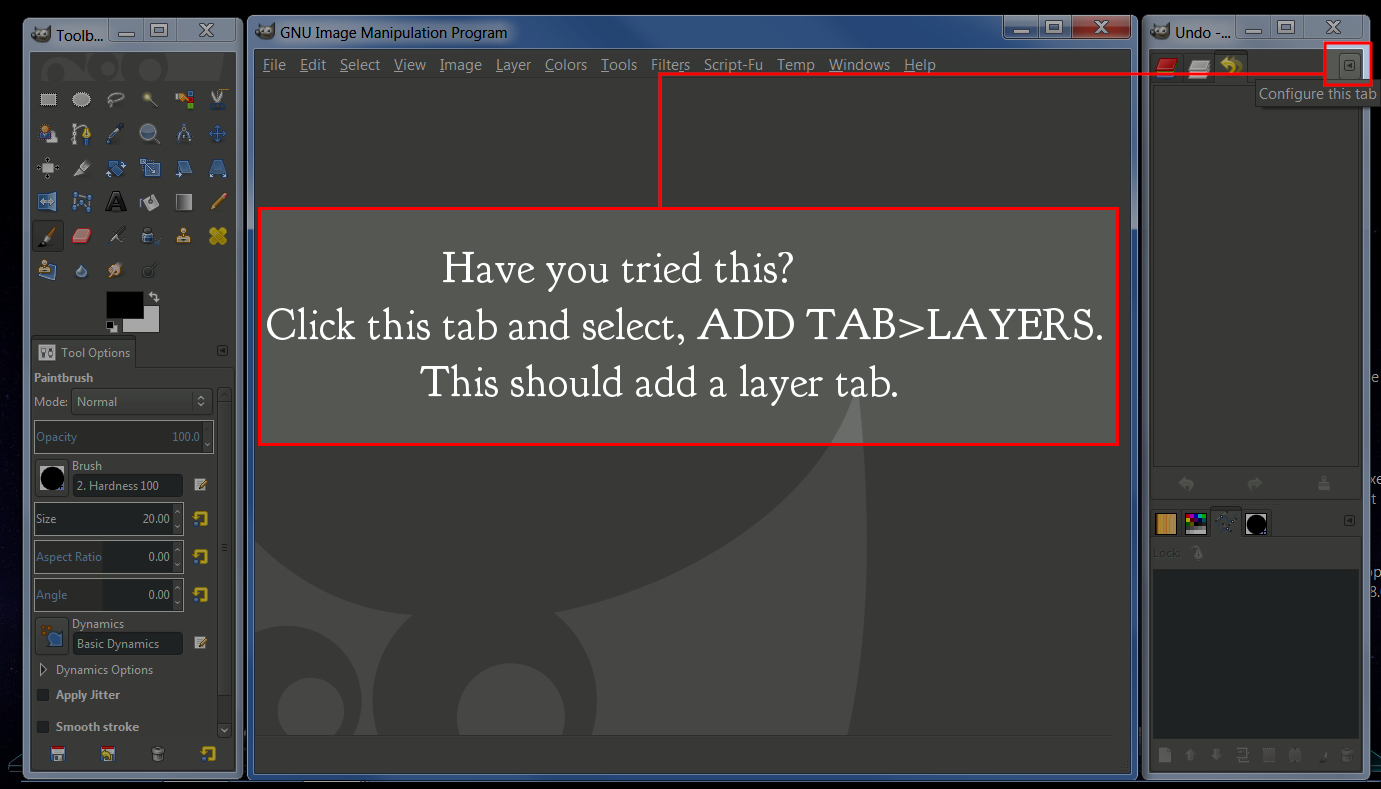Select the Fuzzy Select magic wand tool
The image size is (1381, 789).
pos(150,99)
